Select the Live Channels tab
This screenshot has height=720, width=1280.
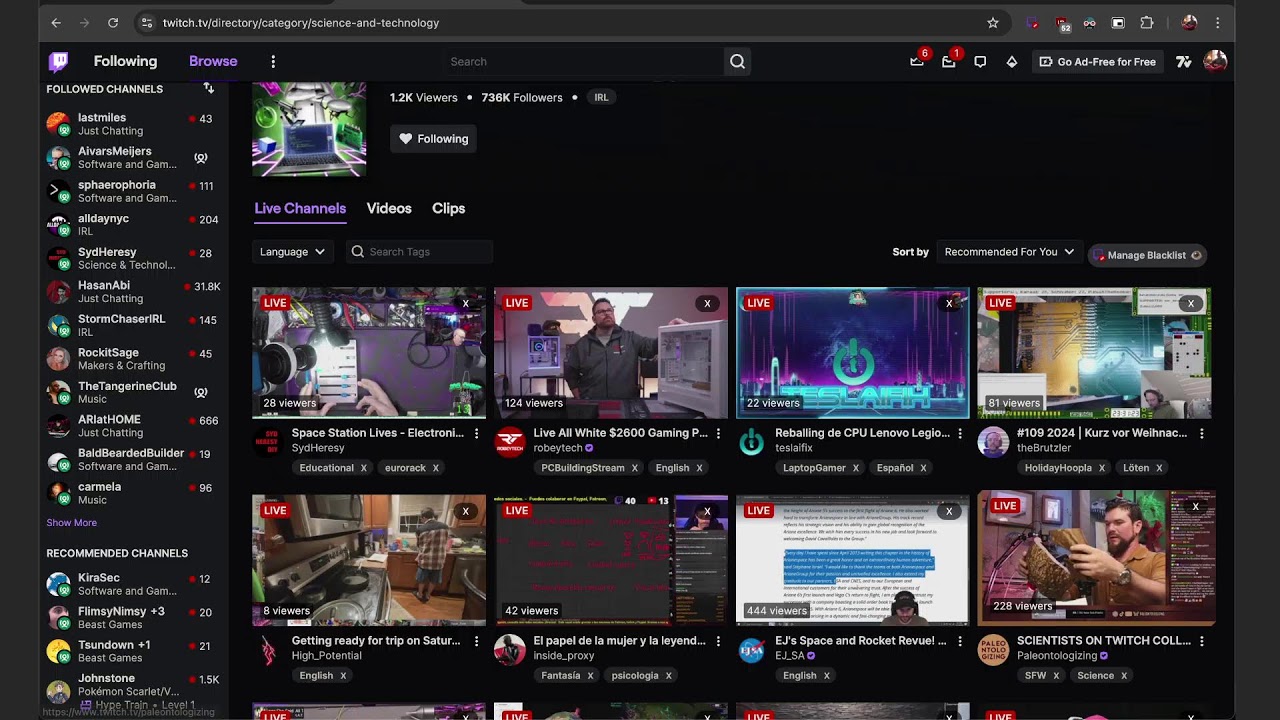tap(300, 208)
